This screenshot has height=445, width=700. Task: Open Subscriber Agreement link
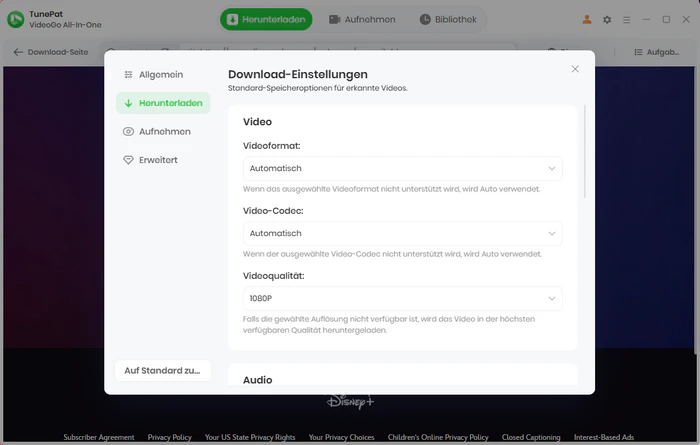99,437
